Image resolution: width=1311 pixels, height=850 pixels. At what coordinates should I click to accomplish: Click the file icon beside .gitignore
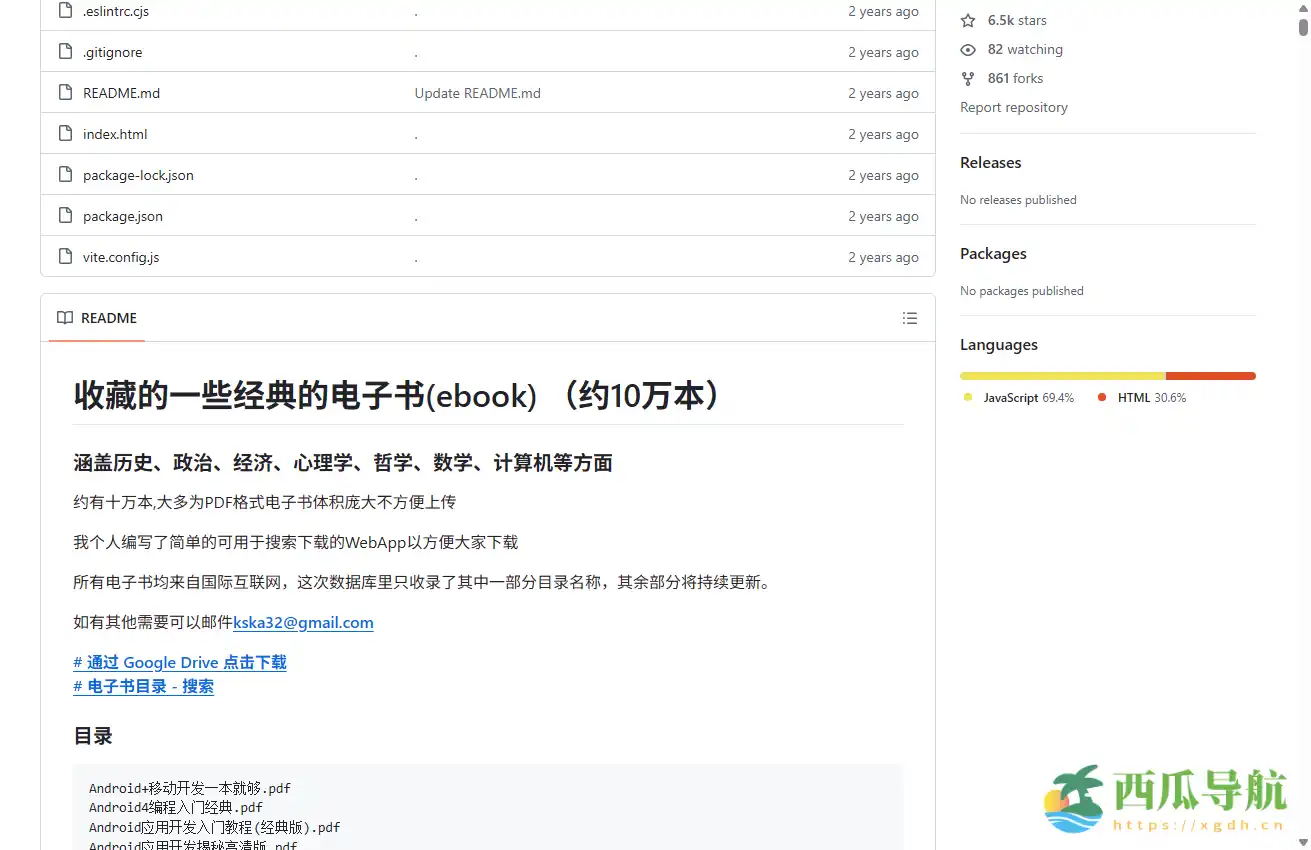pos(64,52)
